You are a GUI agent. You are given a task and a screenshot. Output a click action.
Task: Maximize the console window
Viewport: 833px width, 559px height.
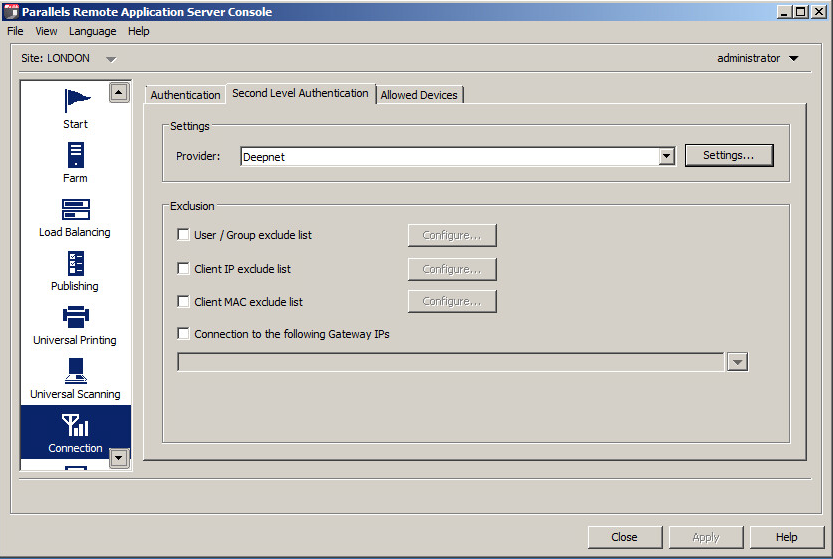(x=801, y=11)
